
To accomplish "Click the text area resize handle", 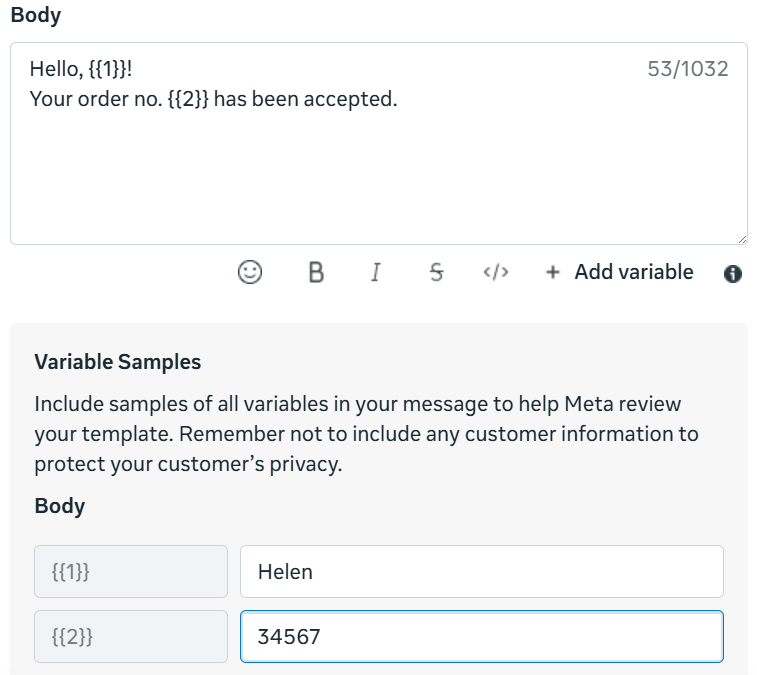I will click(x=741, y=238).
